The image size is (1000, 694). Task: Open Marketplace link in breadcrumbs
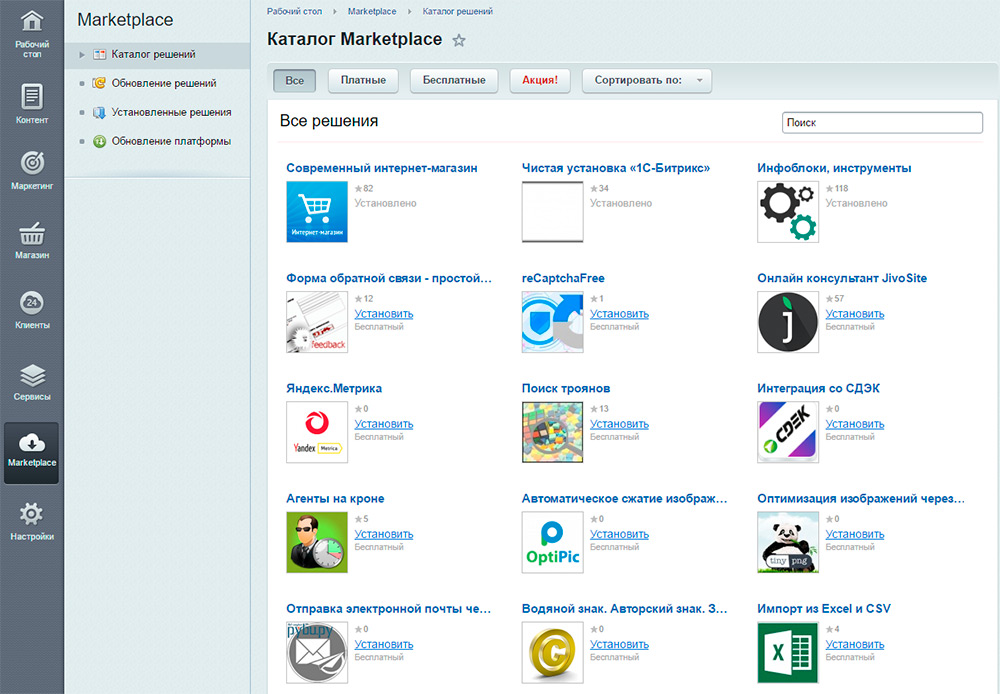pos(371,11)
